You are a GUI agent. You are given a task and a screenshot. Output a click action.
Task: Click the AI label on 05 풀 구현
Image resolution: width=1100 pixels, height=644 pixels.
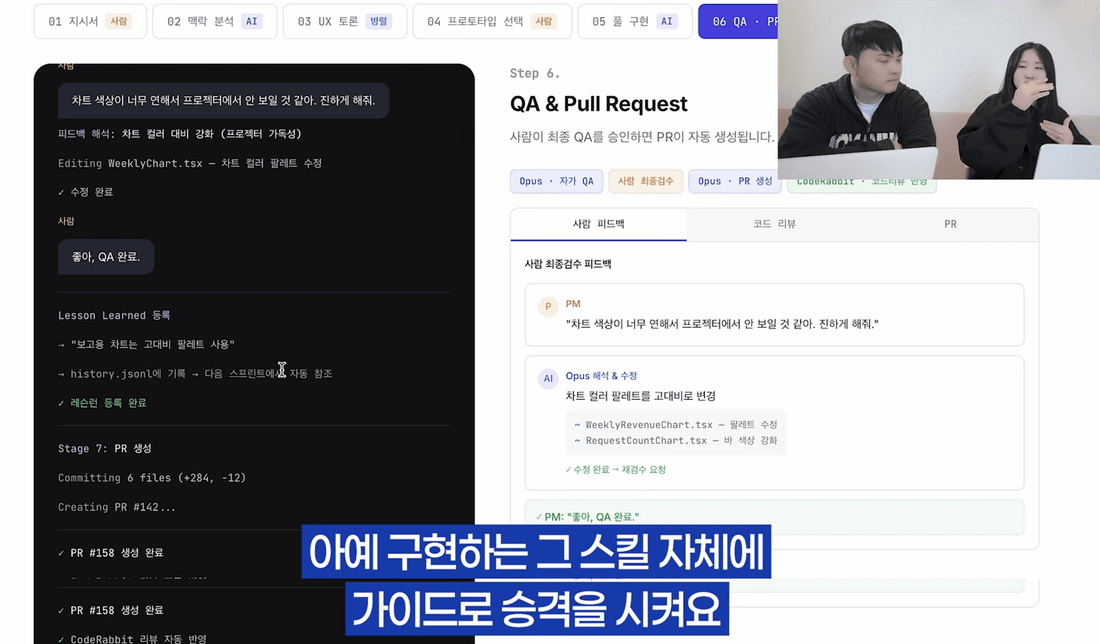(x=666, y=21)
